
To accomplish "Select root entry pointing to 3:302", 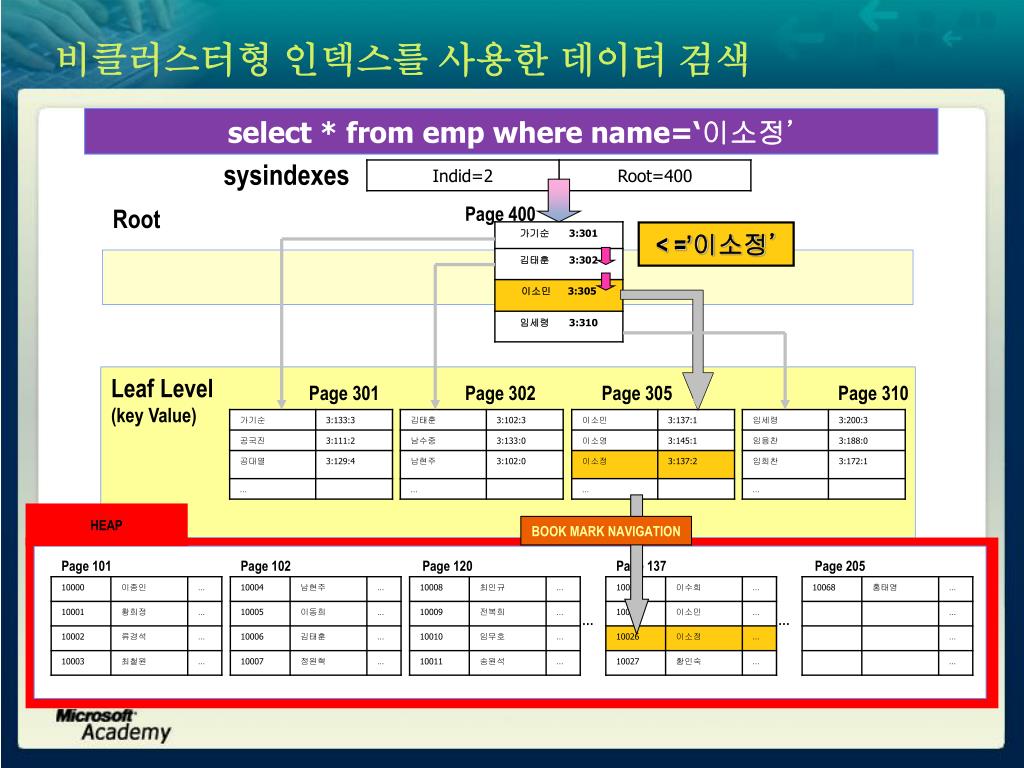I will [558, 263].
